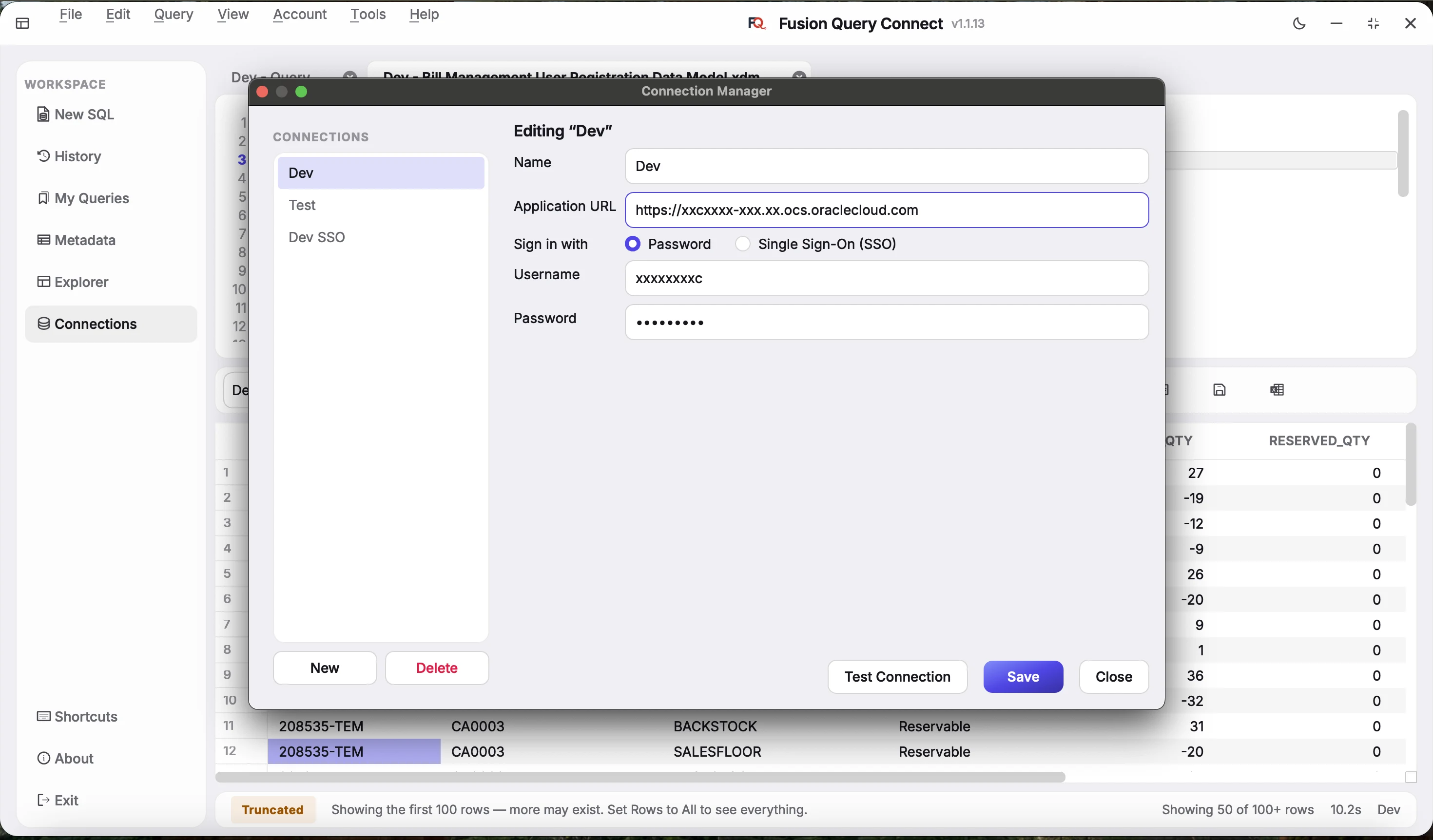Select the Test connection entry

pos(381,206)
